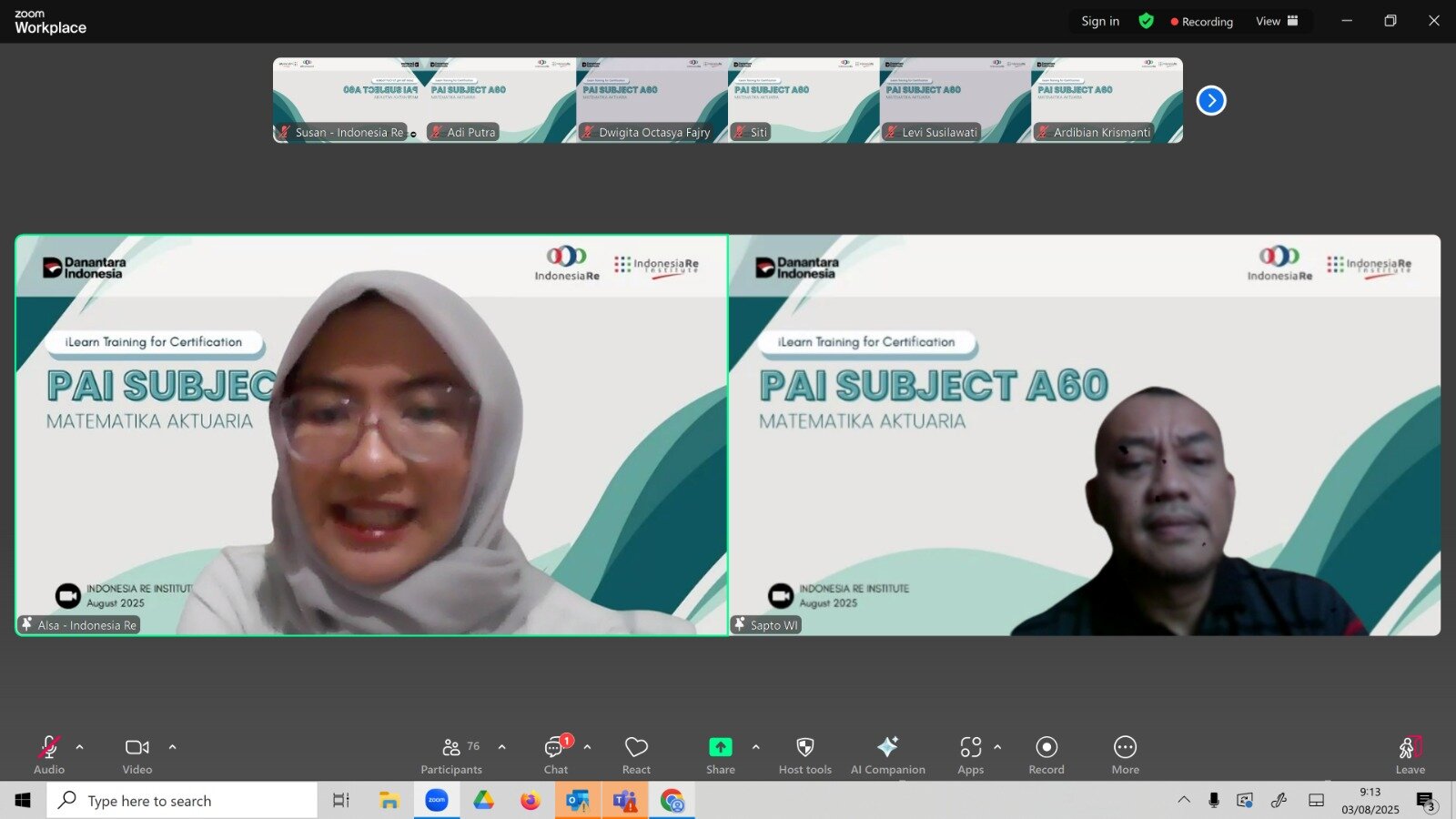
Task: Click the green encryption shield icon
Action: (1147, 21)
